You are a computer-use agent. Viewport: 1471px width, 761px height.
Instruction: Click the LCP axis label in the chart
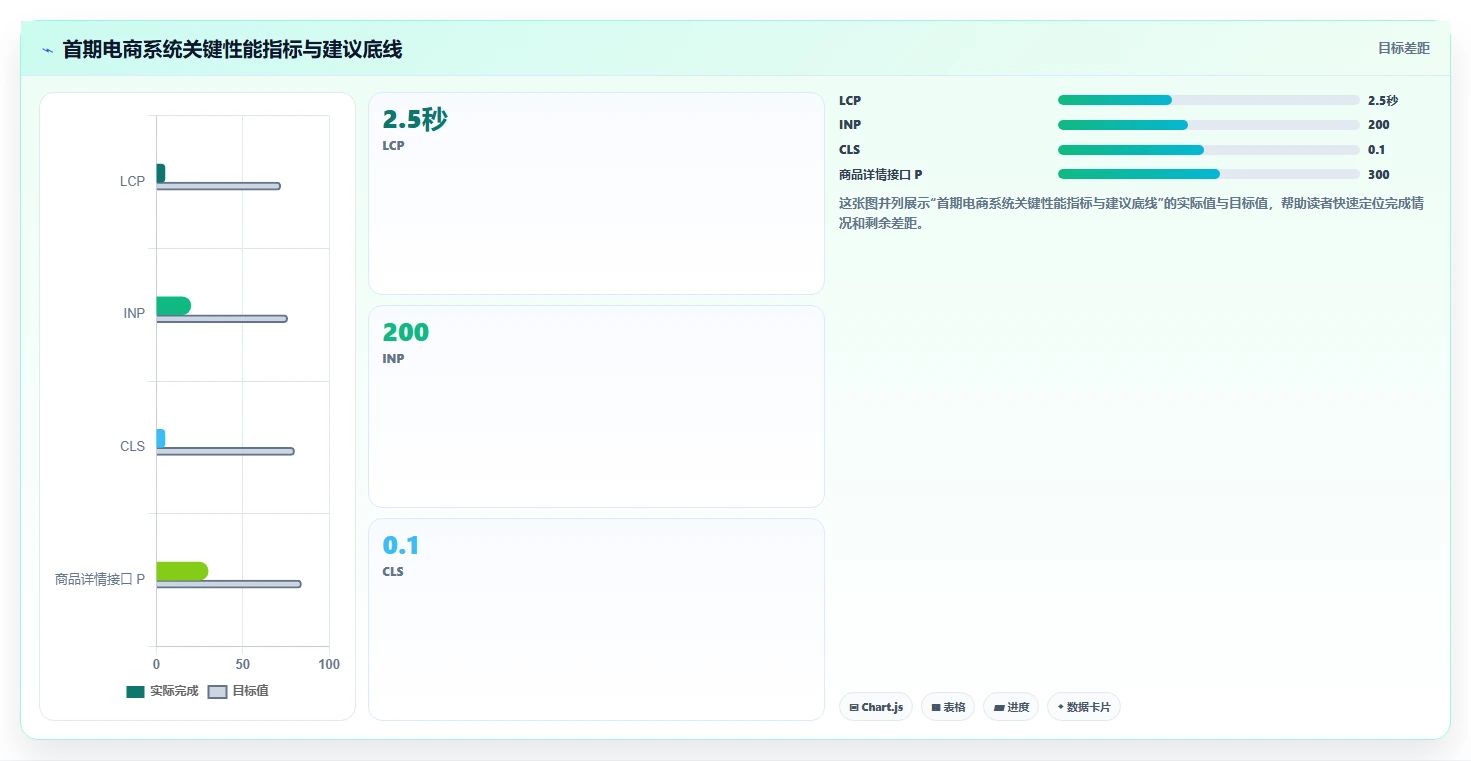coord(132,181)
